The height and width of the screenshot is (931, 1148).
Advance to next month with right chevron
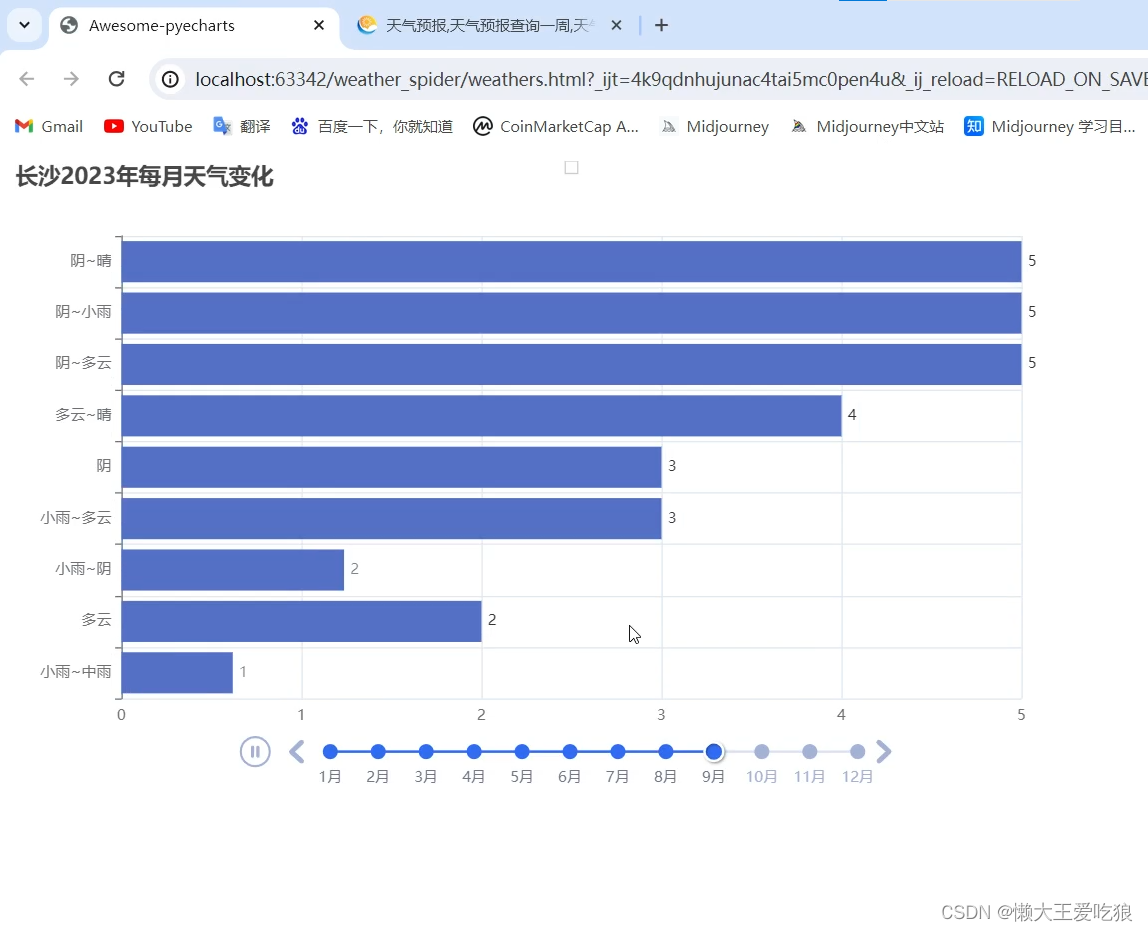coord(884,752)
